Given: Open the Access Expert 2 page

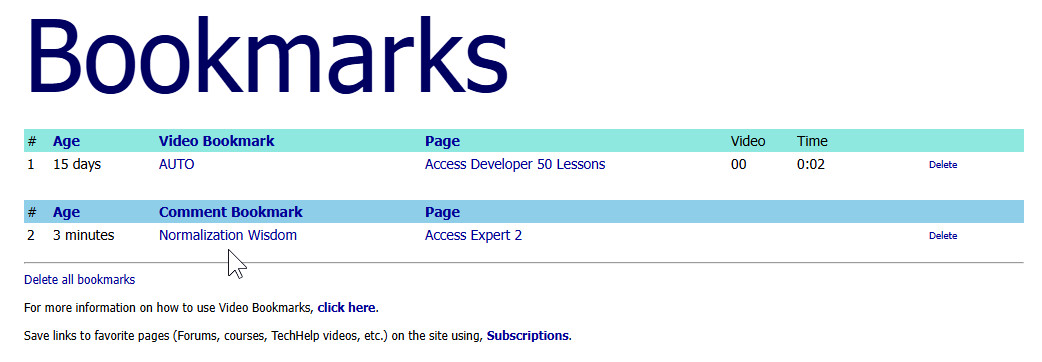Looking at the screenshot, I should coord(473,235).
